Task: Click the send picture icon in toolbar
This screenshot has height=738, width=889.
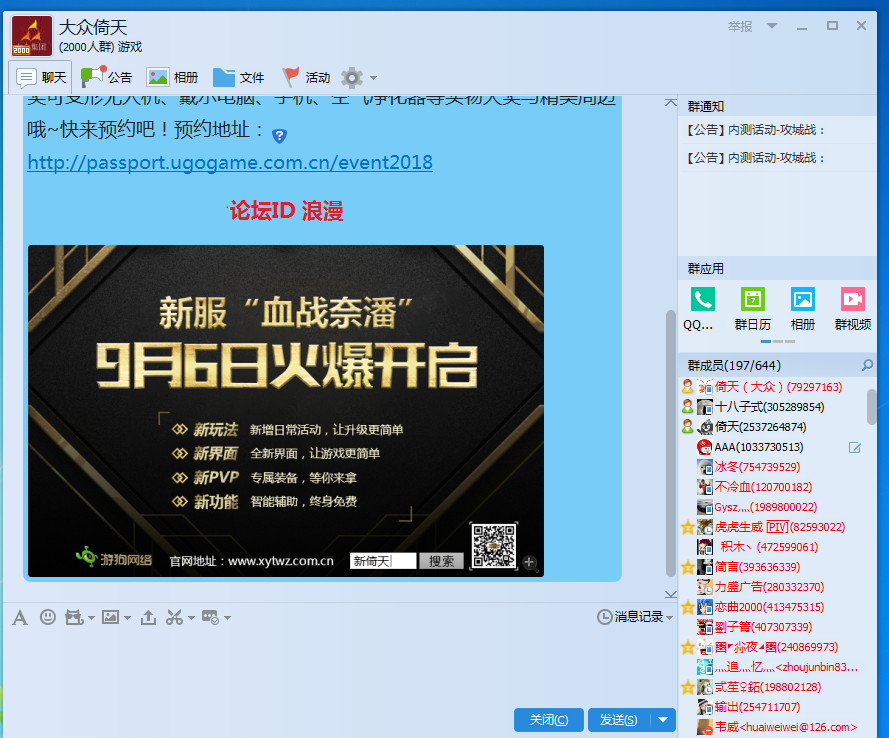Action: coord(110,617)
